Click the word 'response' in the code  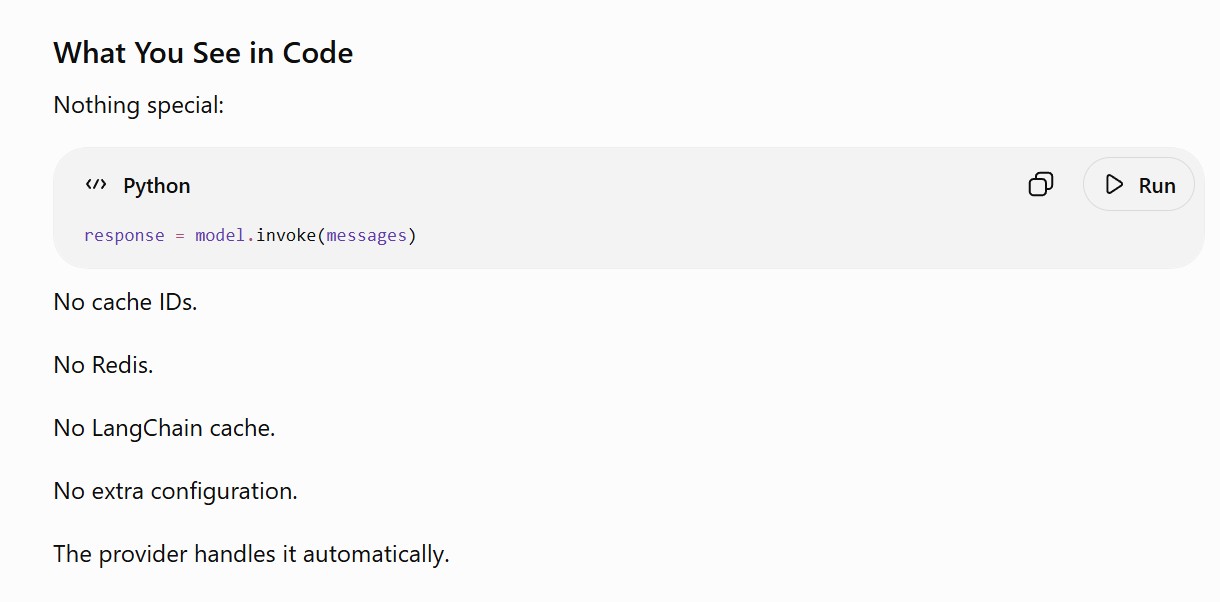pyautogui.click(x=124, y=236)
